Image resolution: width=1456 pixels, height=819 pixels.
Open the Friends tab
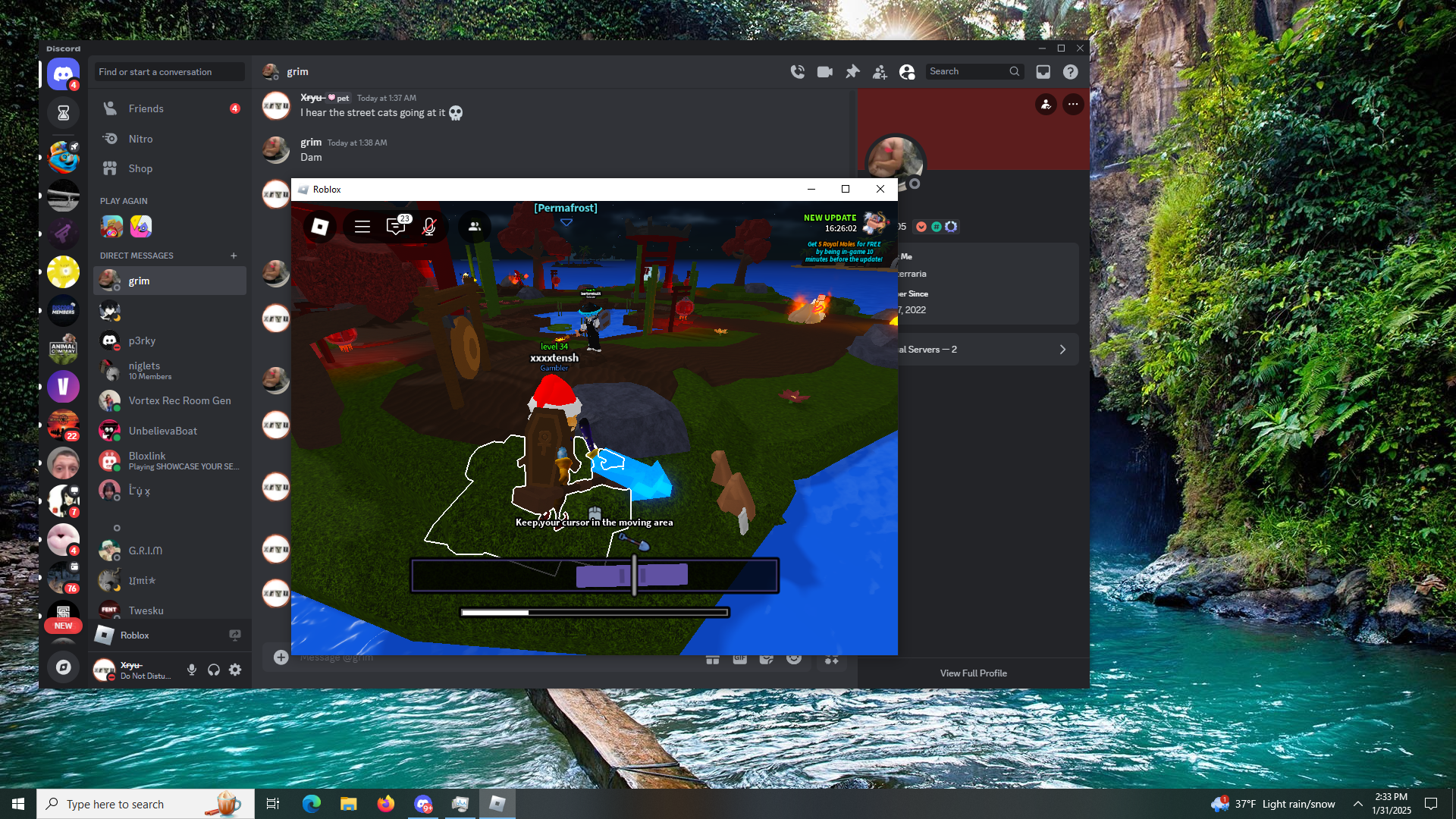146,108
